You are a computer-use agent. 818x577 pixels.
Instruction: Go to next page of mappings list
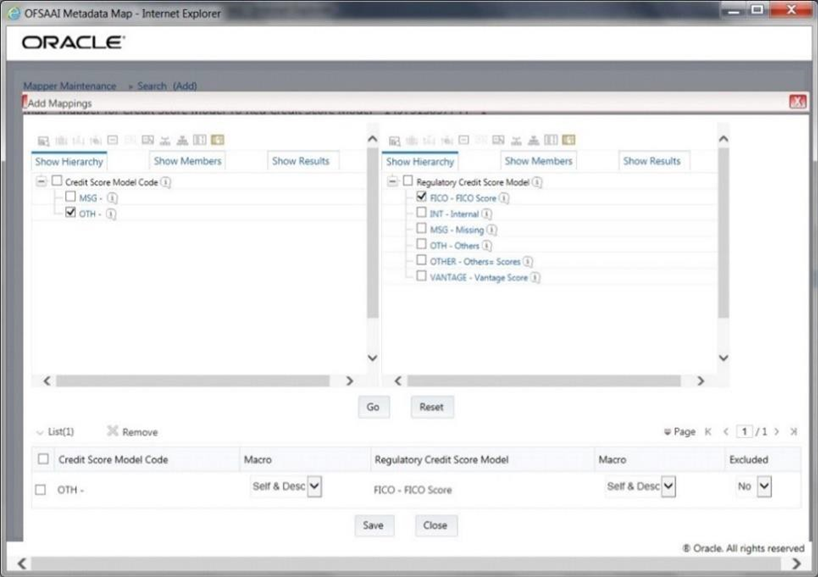pyautogui.click(x=777, y=431)
